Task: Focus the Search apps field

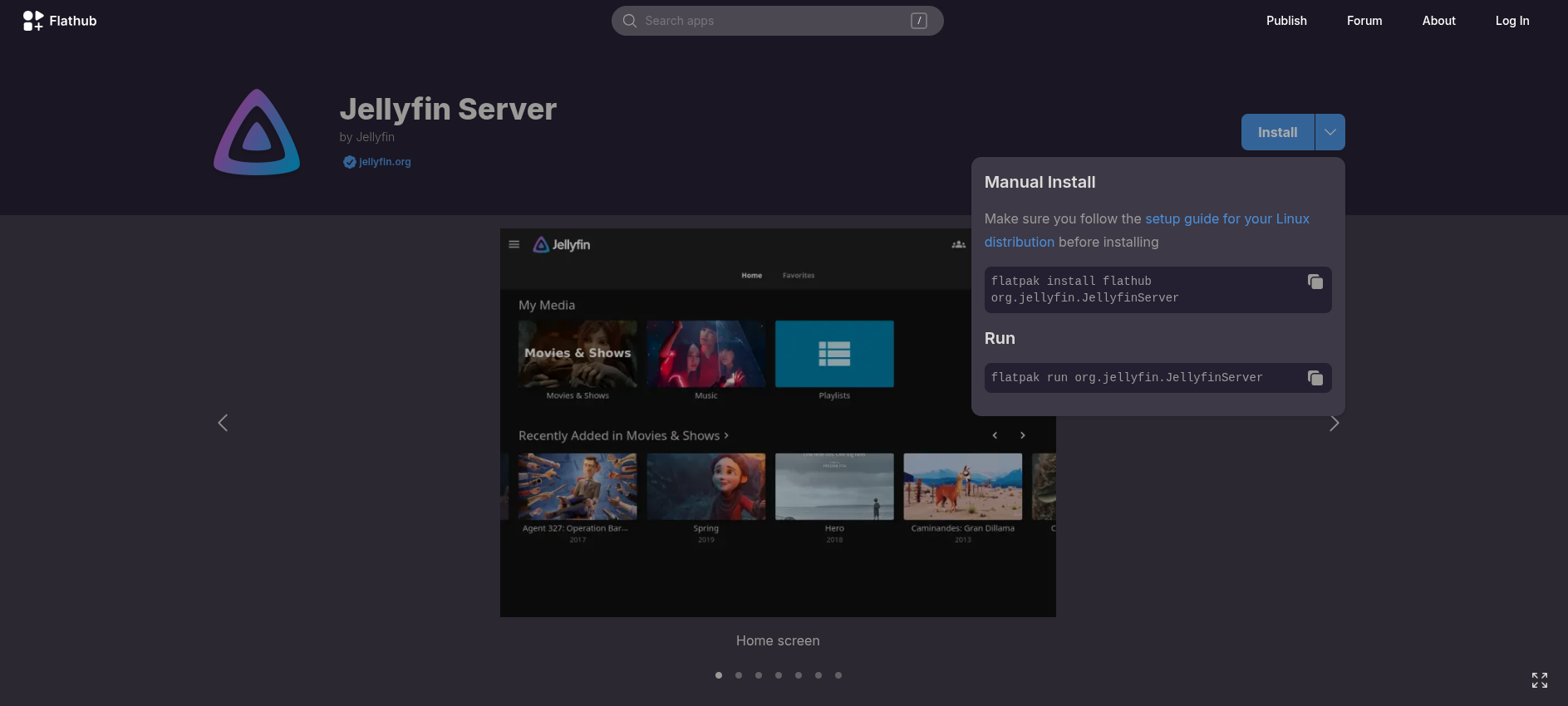Action: (x=777, y=21)
